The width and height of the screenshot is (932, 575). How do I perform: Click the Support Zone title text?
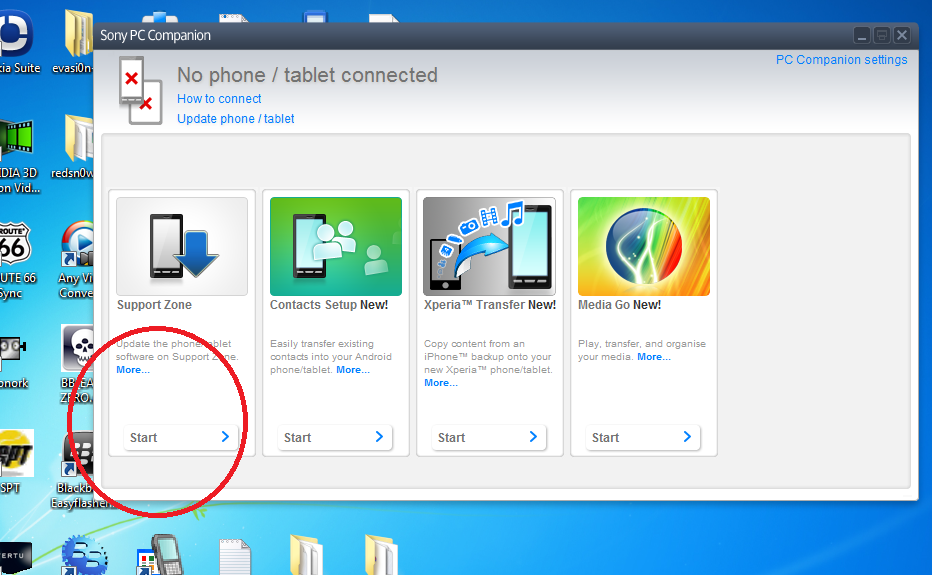pos(154,304)
